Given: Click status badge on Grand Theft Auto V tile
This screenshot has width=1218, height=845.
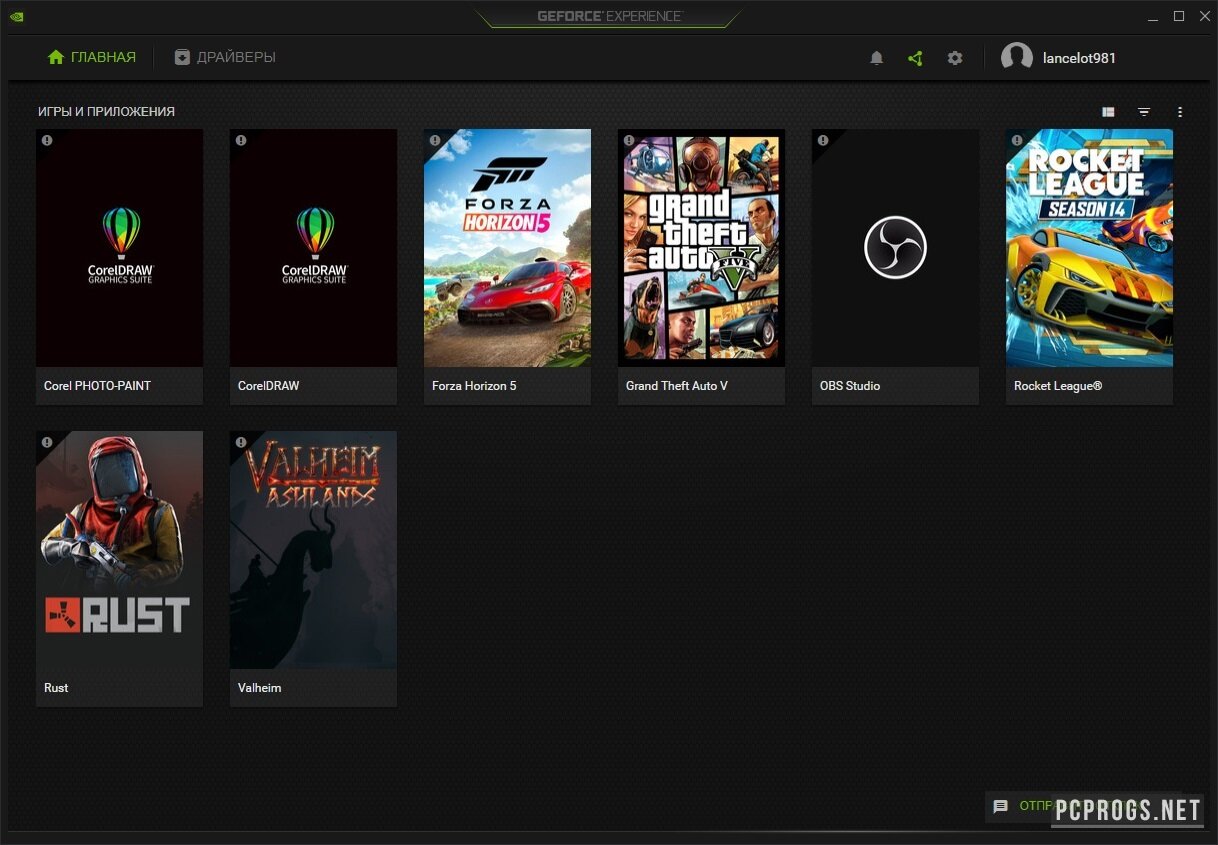Looking at the screenshot, I should [629, 141].
